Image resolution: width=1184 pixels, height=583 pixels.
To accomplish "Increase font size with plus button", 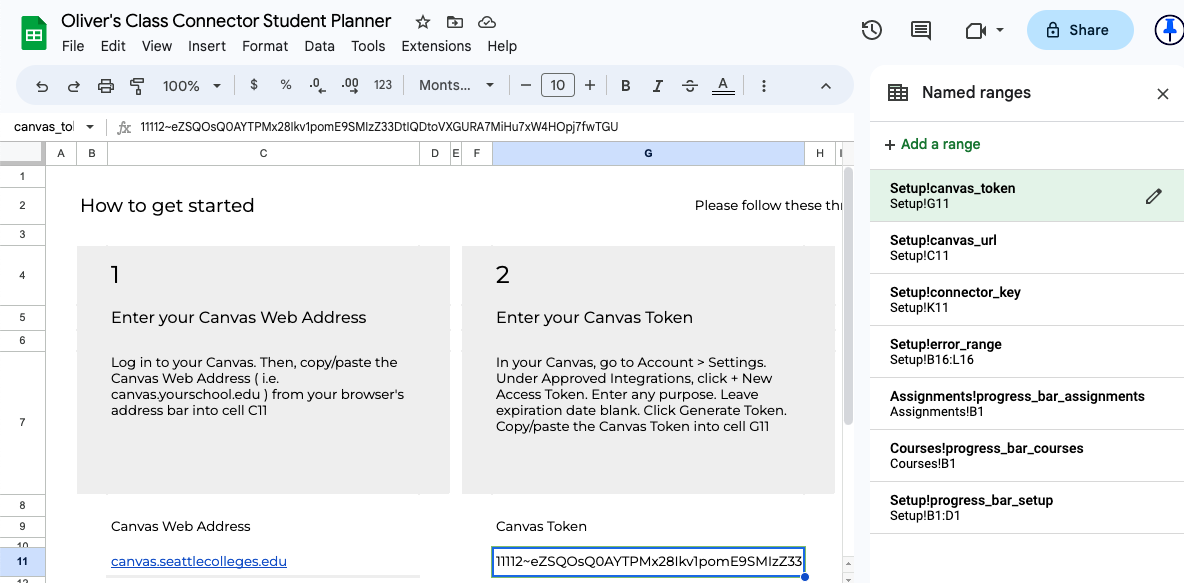I will (x=590, y=85).
